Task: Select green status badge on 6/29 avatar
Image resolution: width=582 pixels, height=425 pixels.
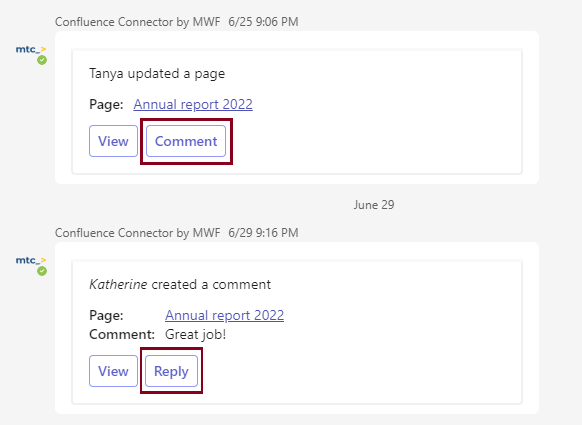Action: (42, 271)
